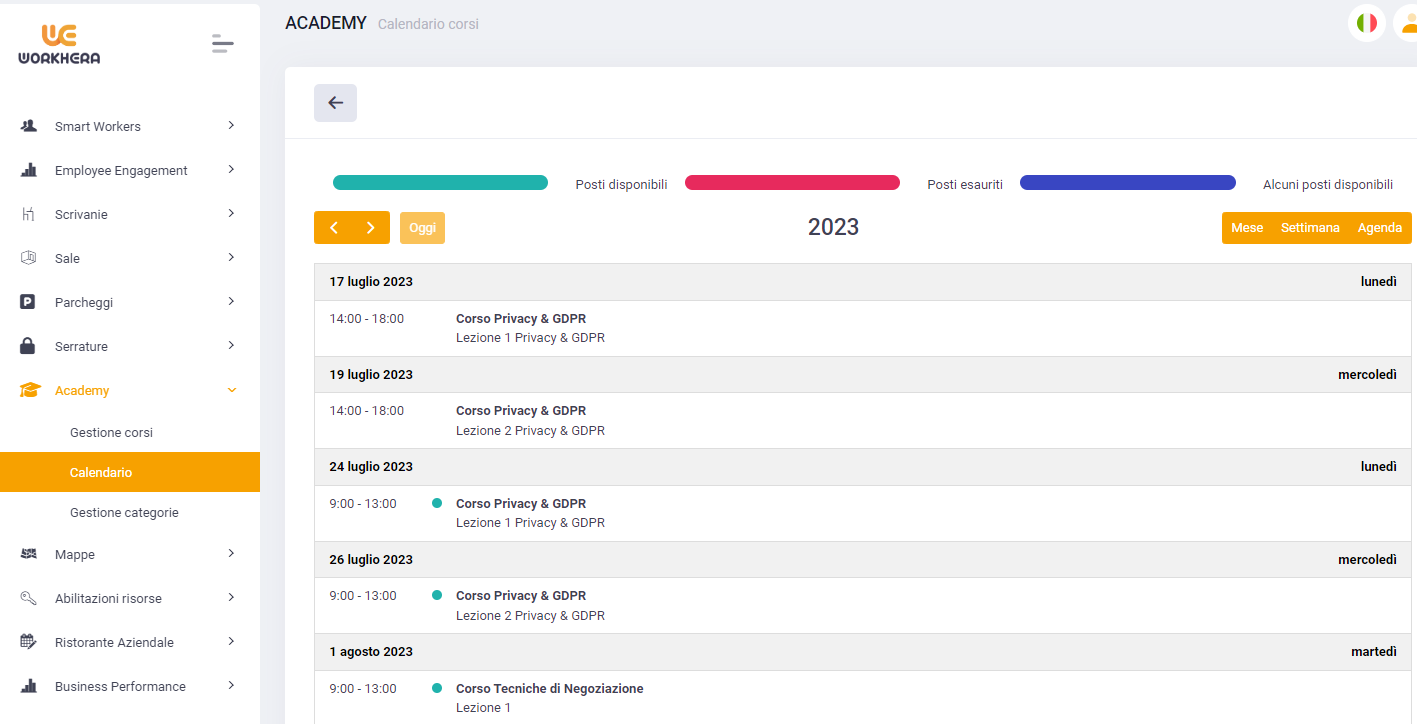Click the 24 luglio 2023 date header
1417x724 pixels.
pos(371,467)
